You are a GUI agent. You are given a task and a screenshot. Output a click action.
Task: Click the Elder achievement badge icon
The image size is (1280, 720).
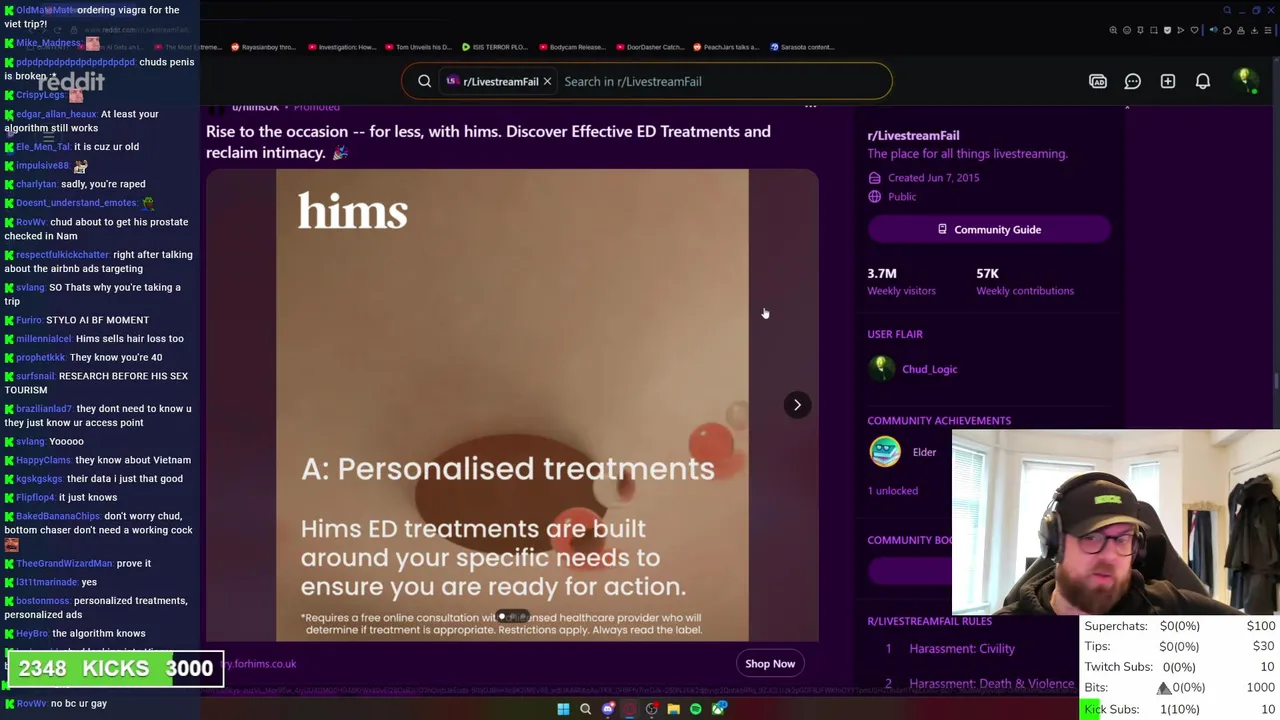tap(885, 452)
